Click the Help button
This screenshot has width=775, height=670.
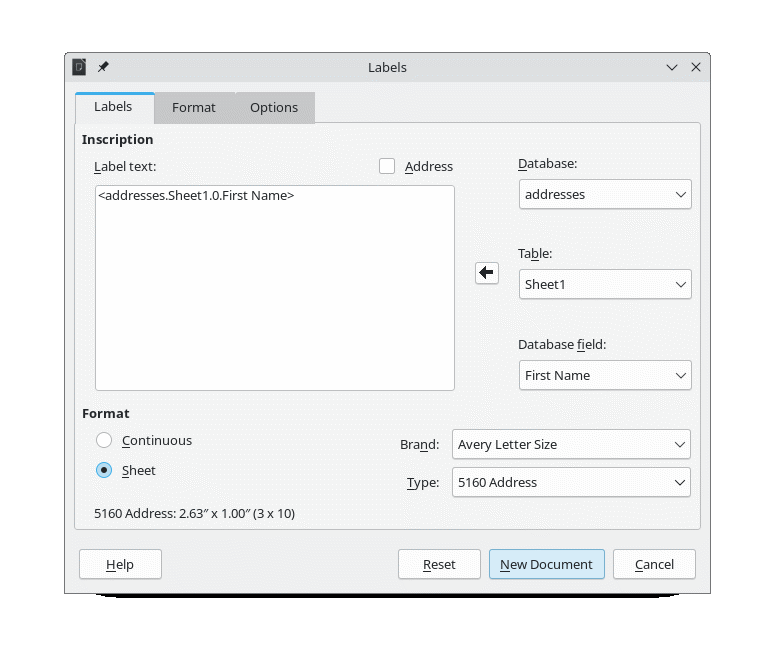coord(120,564)
